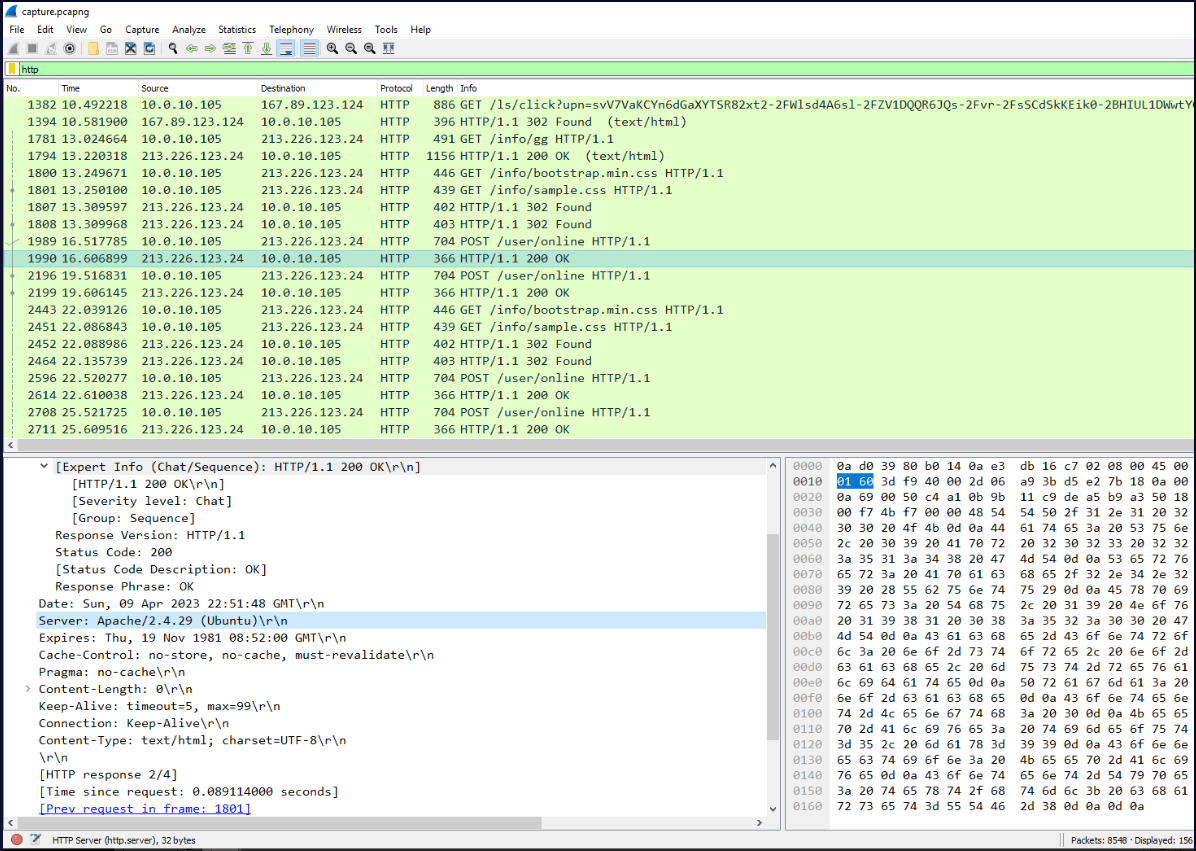Open display filter bookmark icon

click(x=11, y=69)
